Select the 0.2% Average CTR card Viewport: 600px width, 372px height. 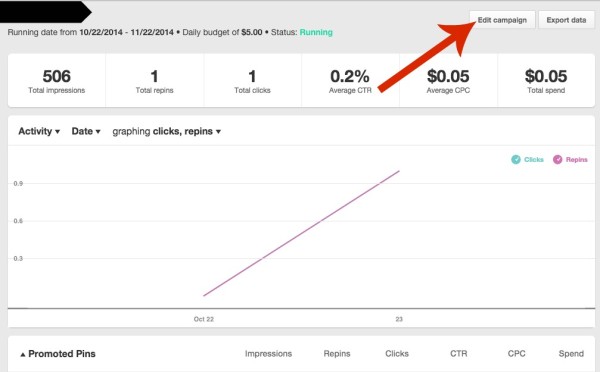tap(350, 80)
